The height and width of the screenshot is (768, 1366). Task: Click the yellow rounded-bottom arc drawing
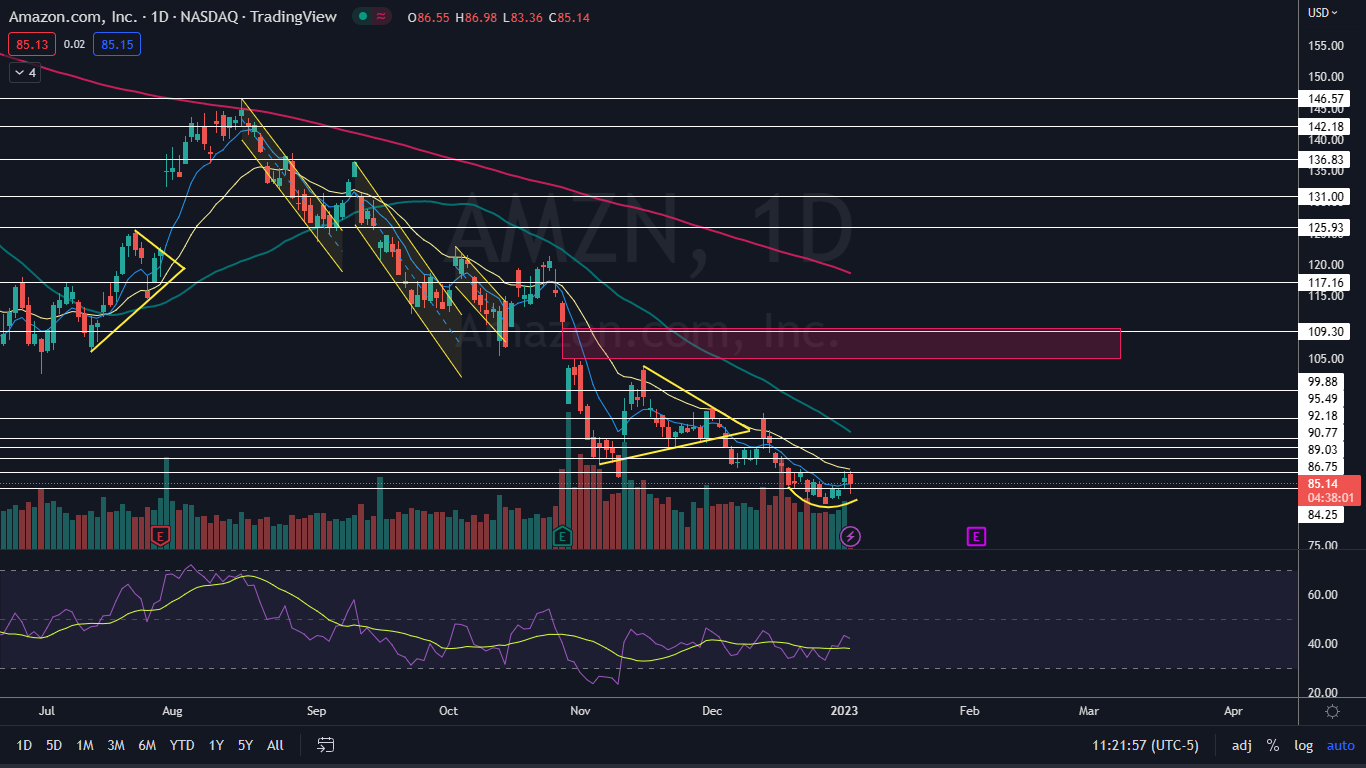(822, 498)
